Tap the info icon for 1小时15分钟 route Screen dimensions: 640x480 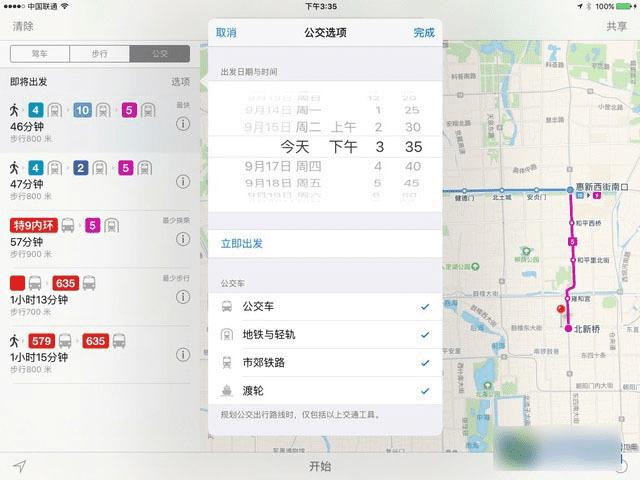pos(183,354)
